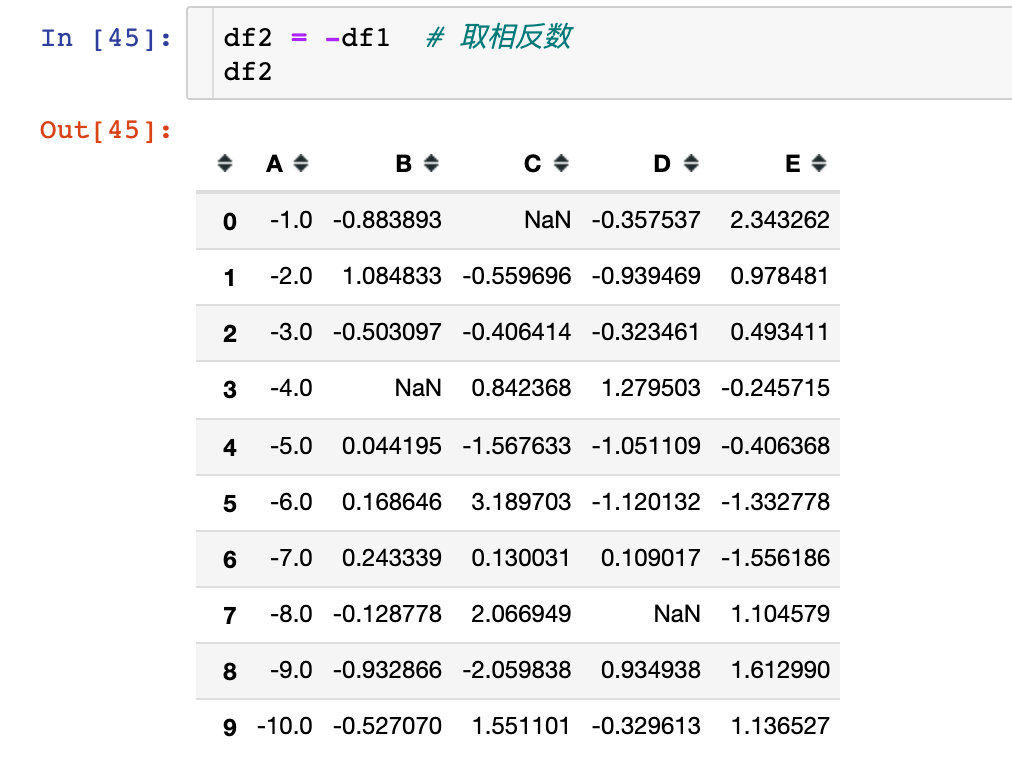
Task: Select value 1.279503
Action: [651, 388]
